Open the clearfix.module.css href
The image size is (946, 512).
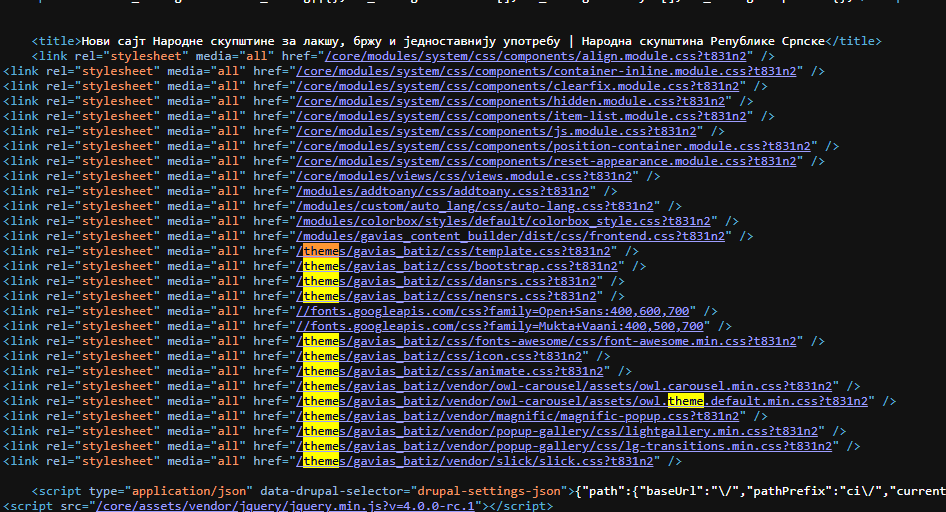tap(520, 86)
